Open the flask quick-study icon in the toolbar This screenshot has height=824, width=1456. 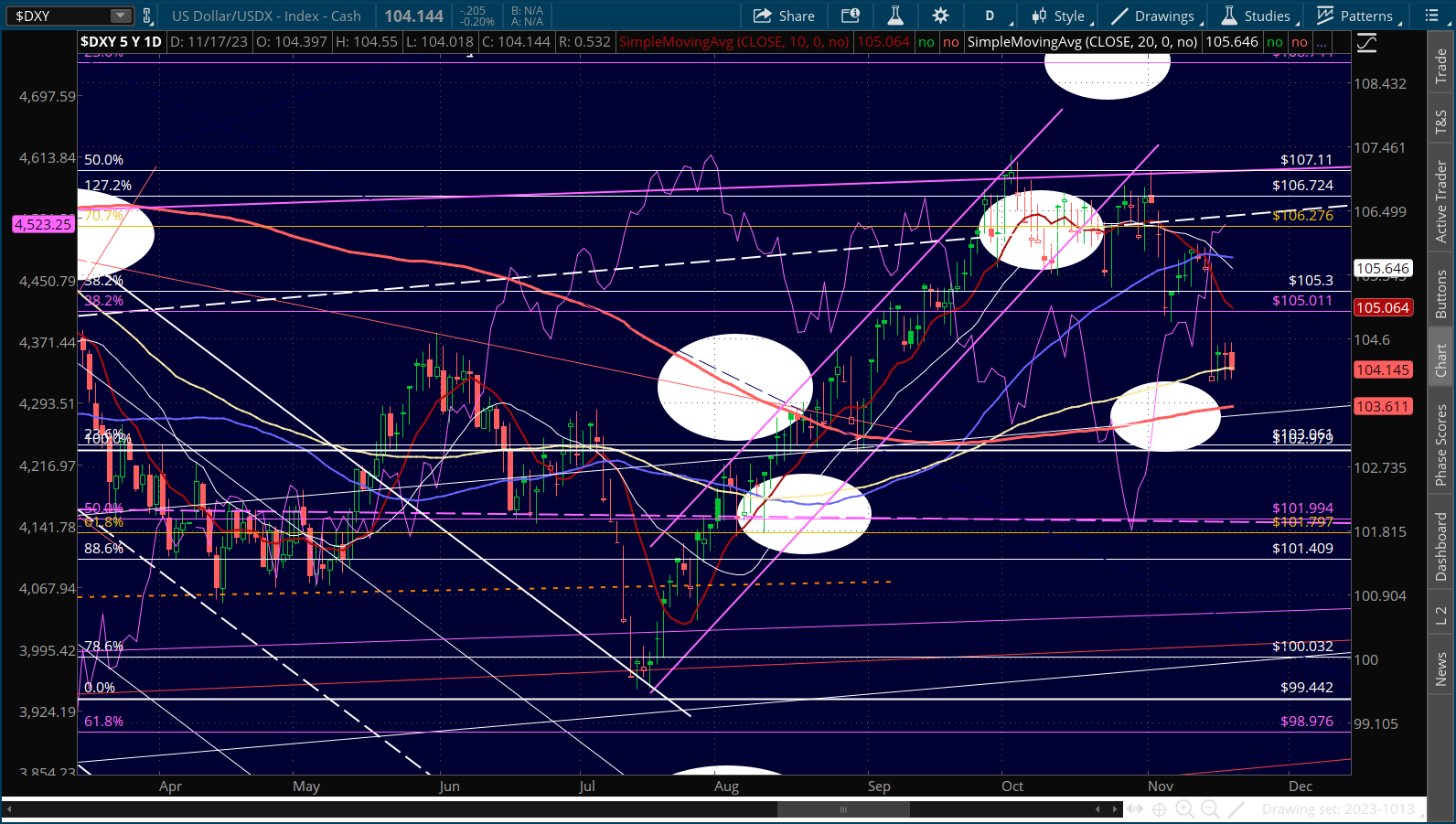(x=895, y=16)
